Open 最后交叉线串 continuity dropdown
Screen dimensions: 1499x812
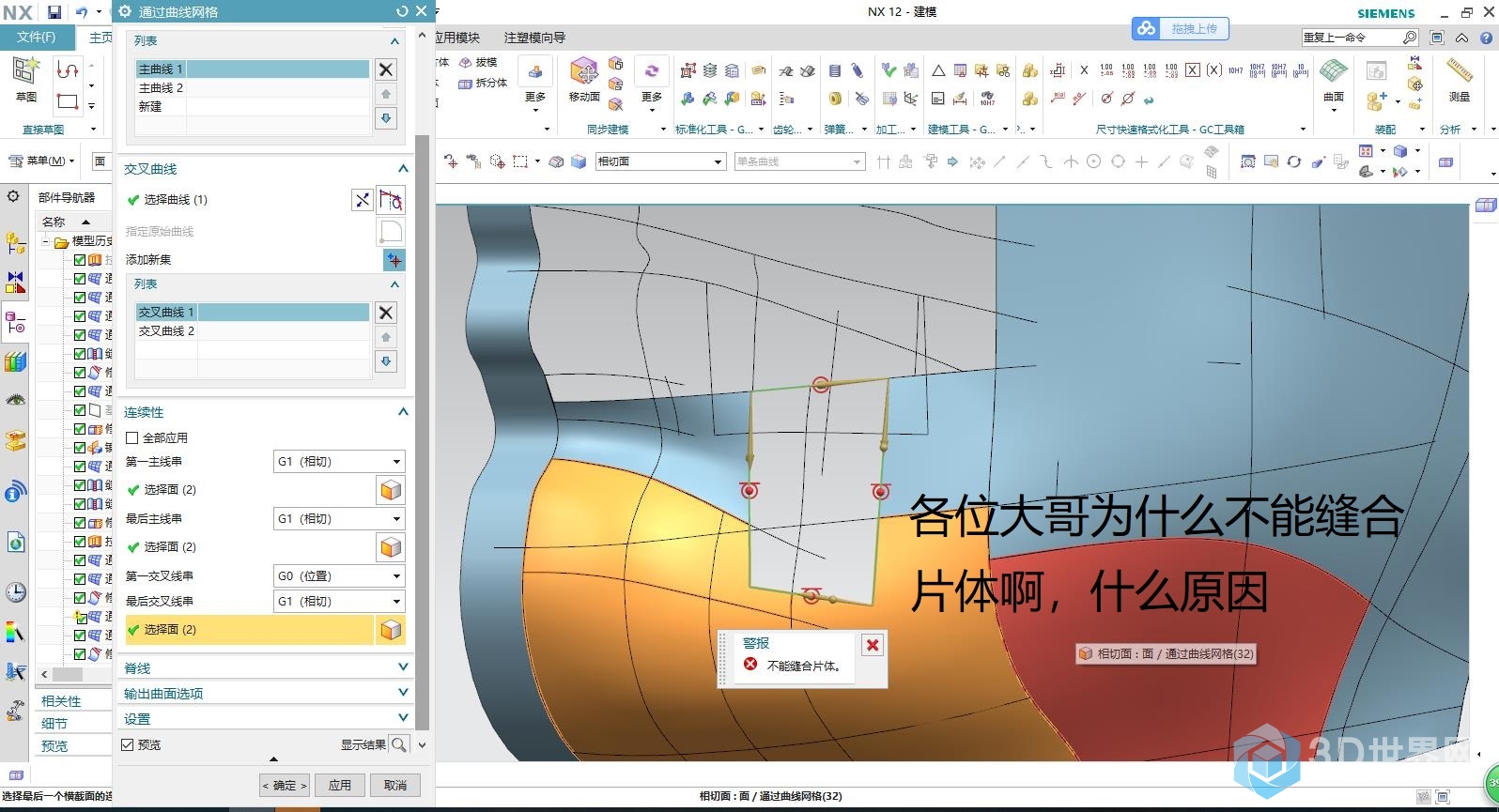(x=339, y=602)
